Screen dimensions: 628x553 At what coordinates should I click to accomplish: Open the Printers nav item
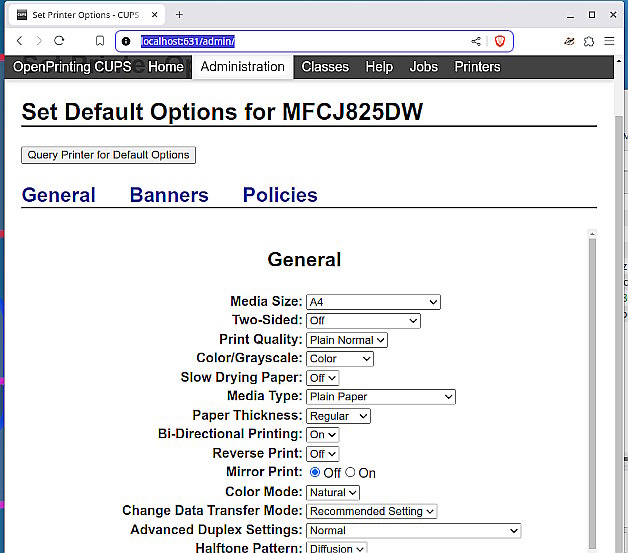(477, 67)
